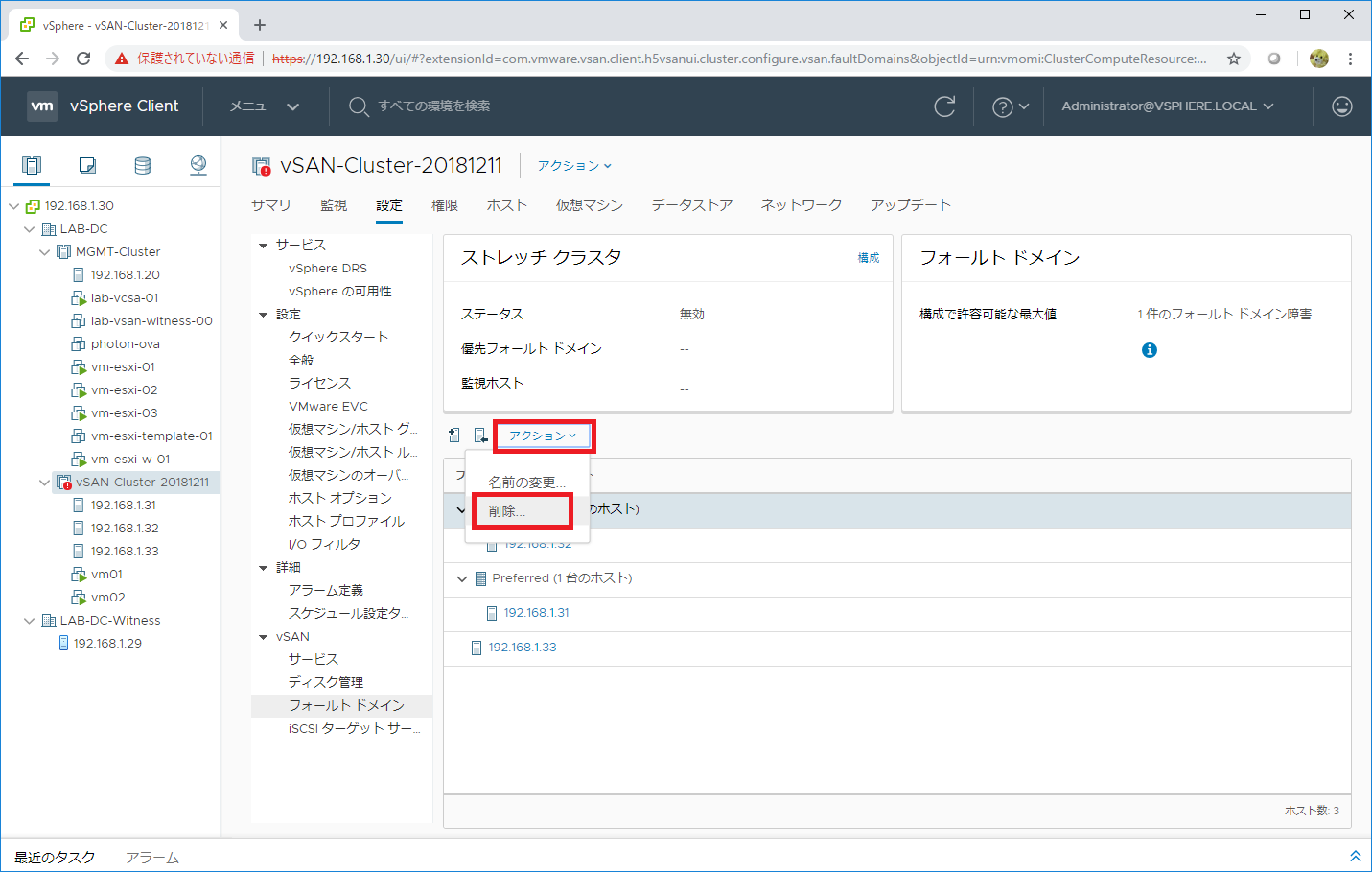Go back in browser history

pyautogui.click(x=22, y=59)
